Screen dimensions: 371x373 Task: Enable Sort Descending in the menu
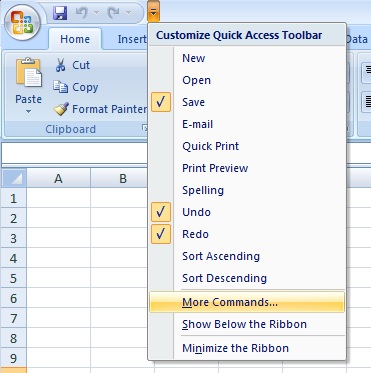pos(247,278)
